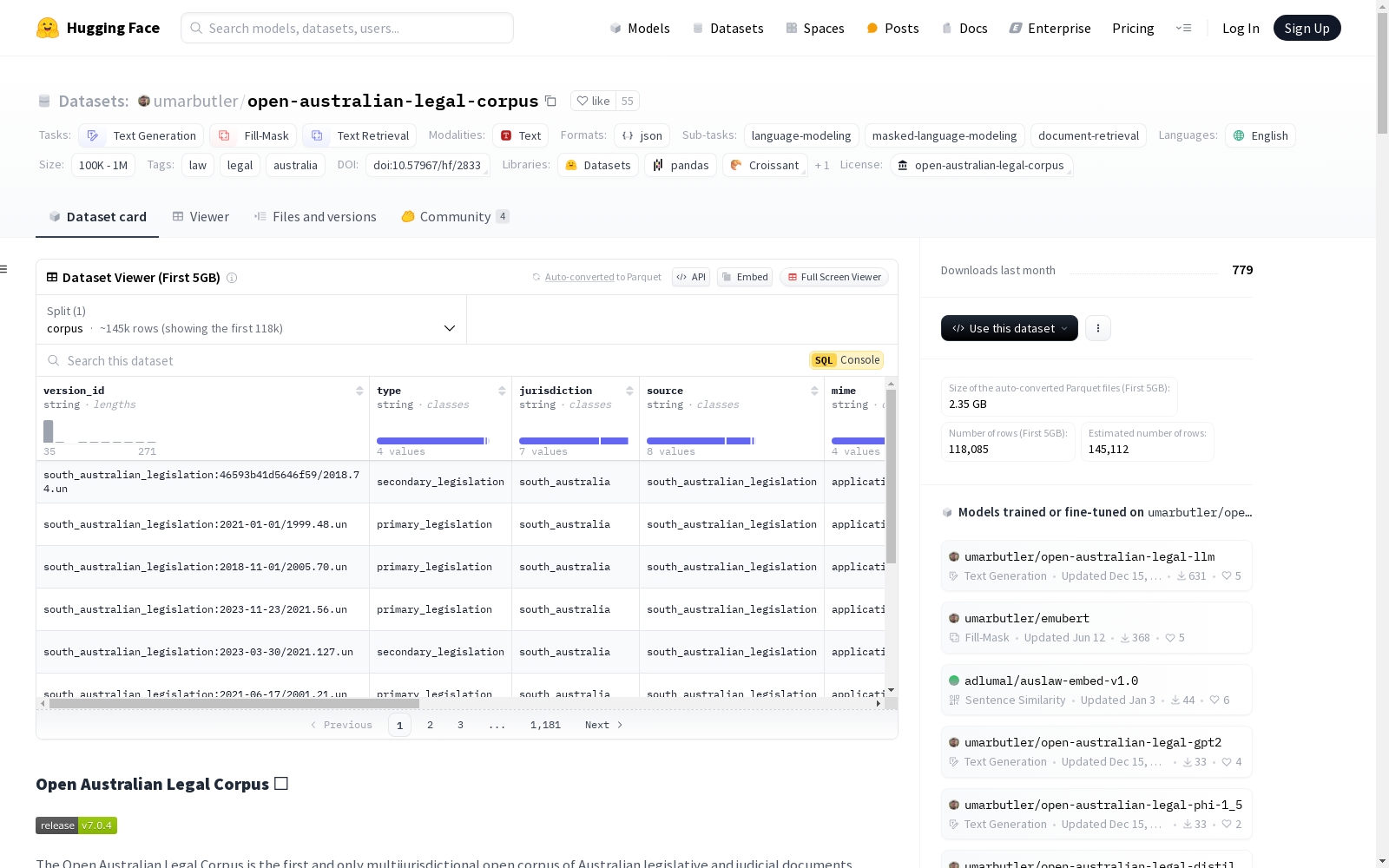The height and width of the screenshot is (868, 1389).
Task: Click the jurisdiction class distribution bar
Action: click(574, 441)
